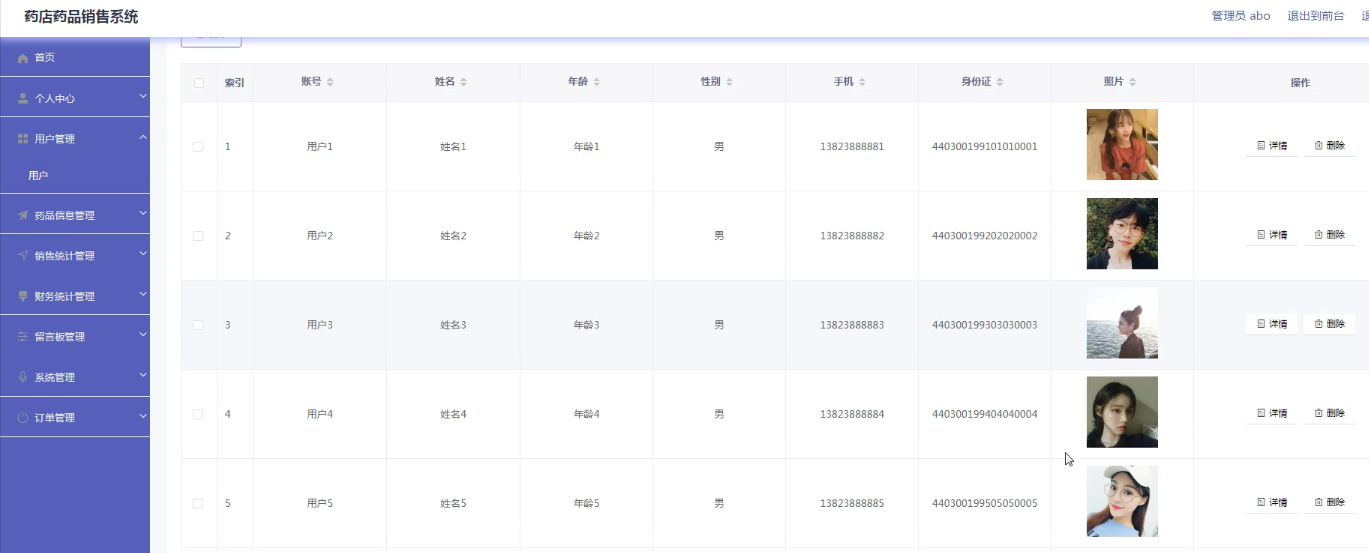Collapse 用户管理 chevron

(x=143, y=137)
